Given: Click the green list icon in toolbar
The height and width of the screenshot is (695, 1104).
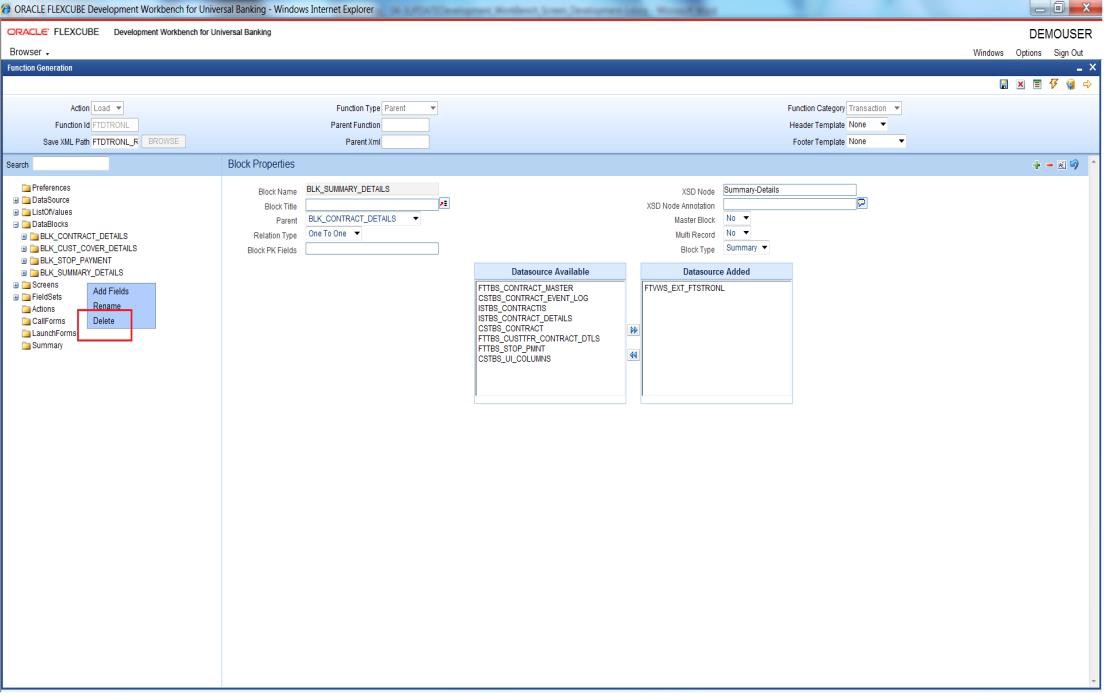Looking at the screenshot, I should click(x=1037, y=84).
